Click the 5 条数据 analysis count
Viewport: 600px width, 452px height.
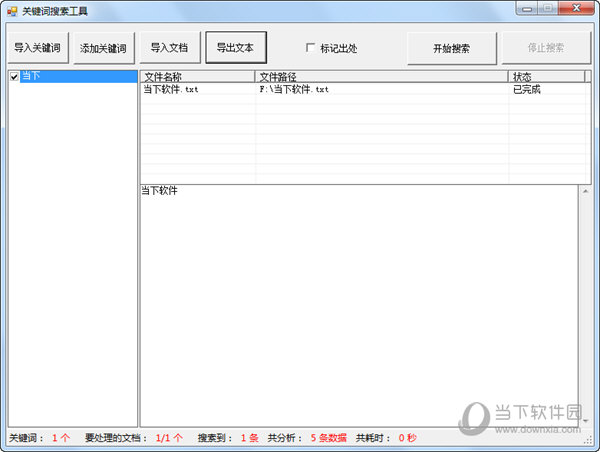pyautogui.click(x=328, y=437)
